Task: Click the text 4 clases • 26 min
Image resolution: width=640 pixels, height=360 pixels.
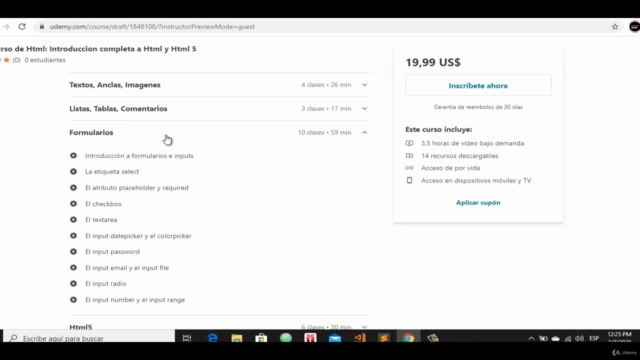Action: point(326,85)
